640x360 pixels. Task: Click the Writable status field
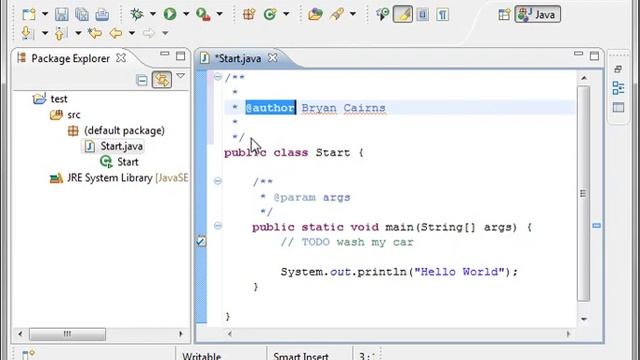coord(202,356)
